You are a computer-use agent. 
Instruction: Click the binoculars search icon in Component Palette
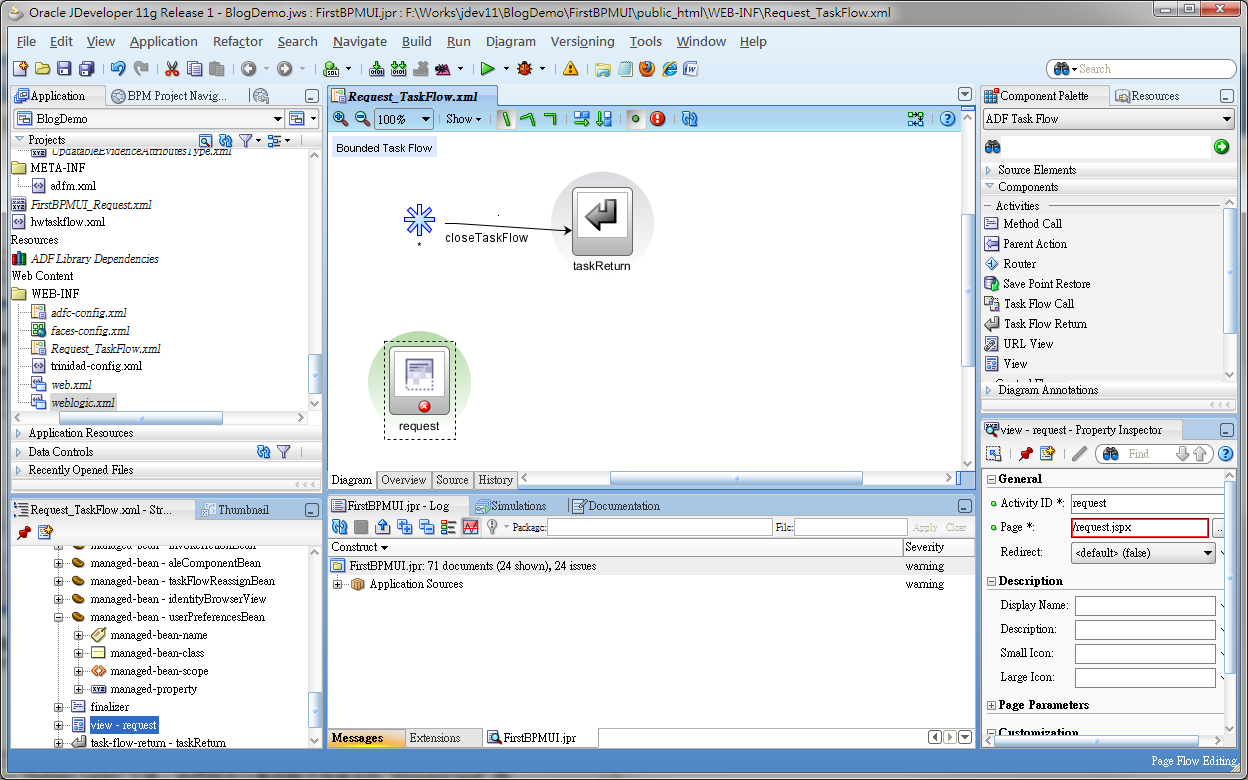[x=993, y=147]
